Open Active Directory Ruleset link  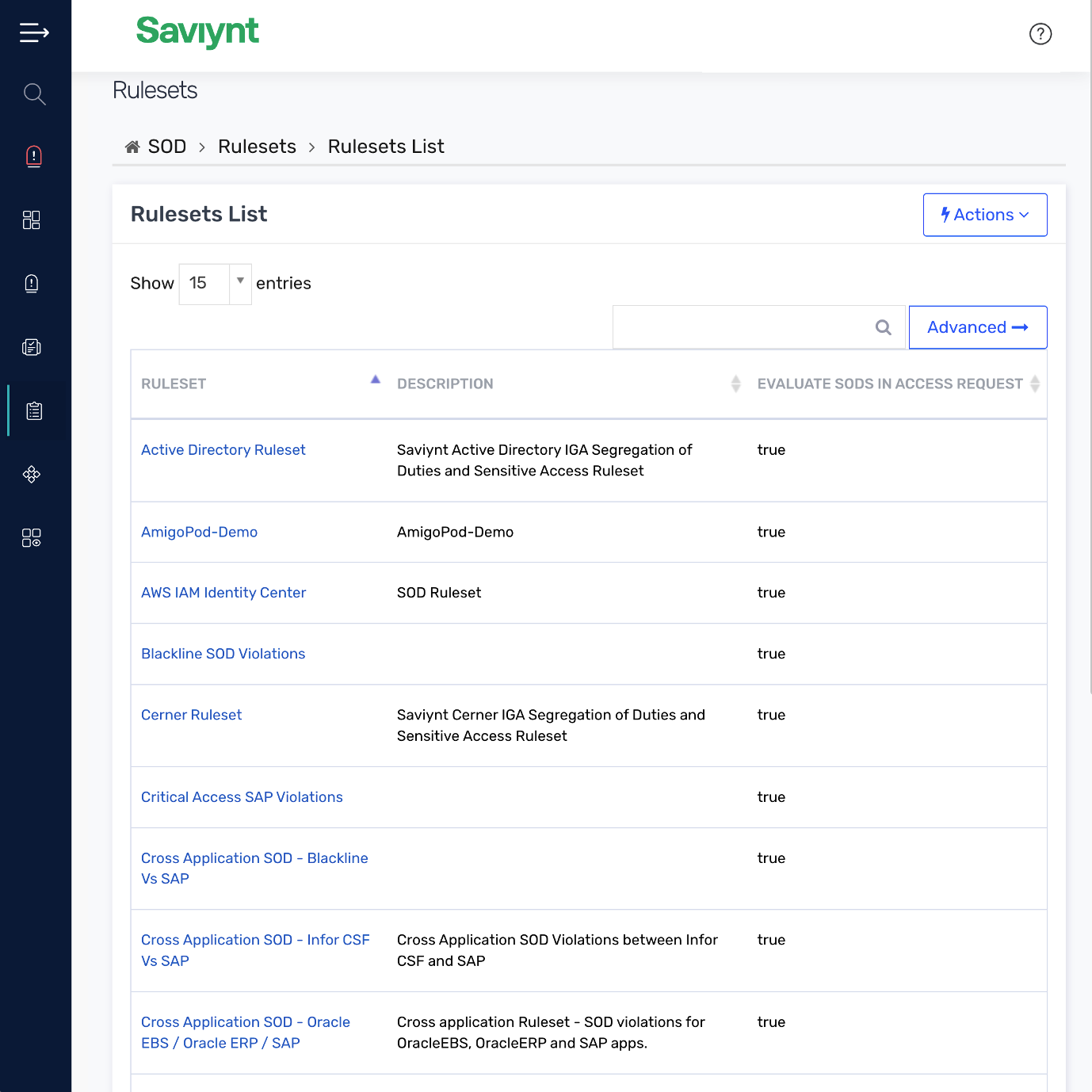click(223, 450)
